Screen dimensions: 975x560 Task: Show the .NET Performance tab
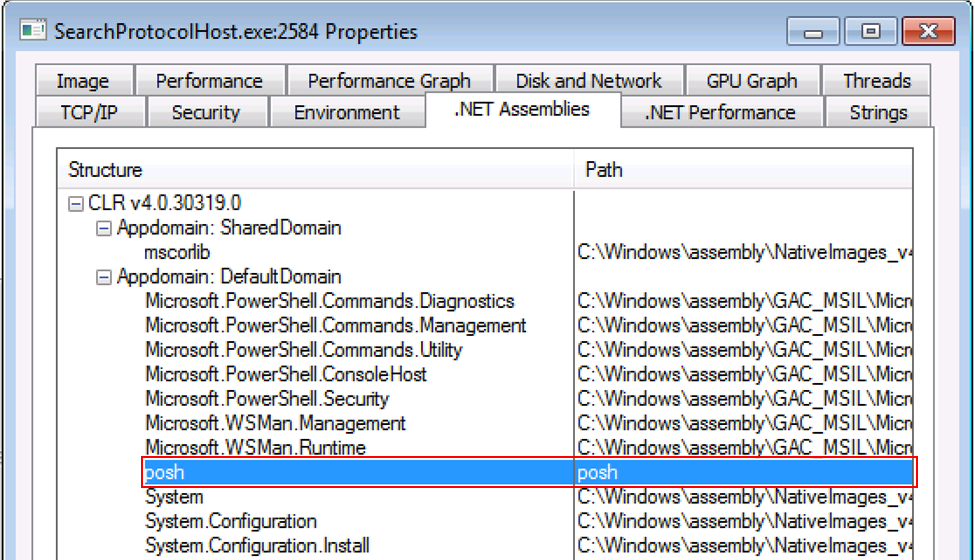coord(720,113)
